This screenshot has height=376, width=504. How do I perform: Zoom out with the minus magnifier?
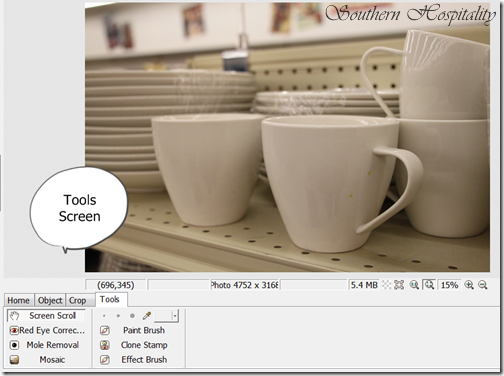point(483,285)
